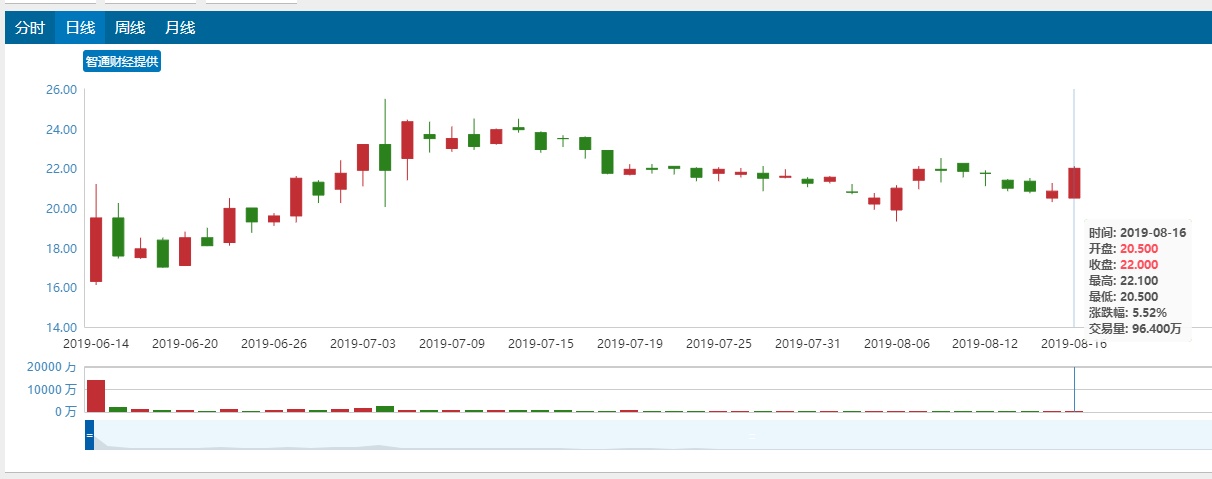
Task: Click the 20.00 price axis label
Action: click(61, 208)
